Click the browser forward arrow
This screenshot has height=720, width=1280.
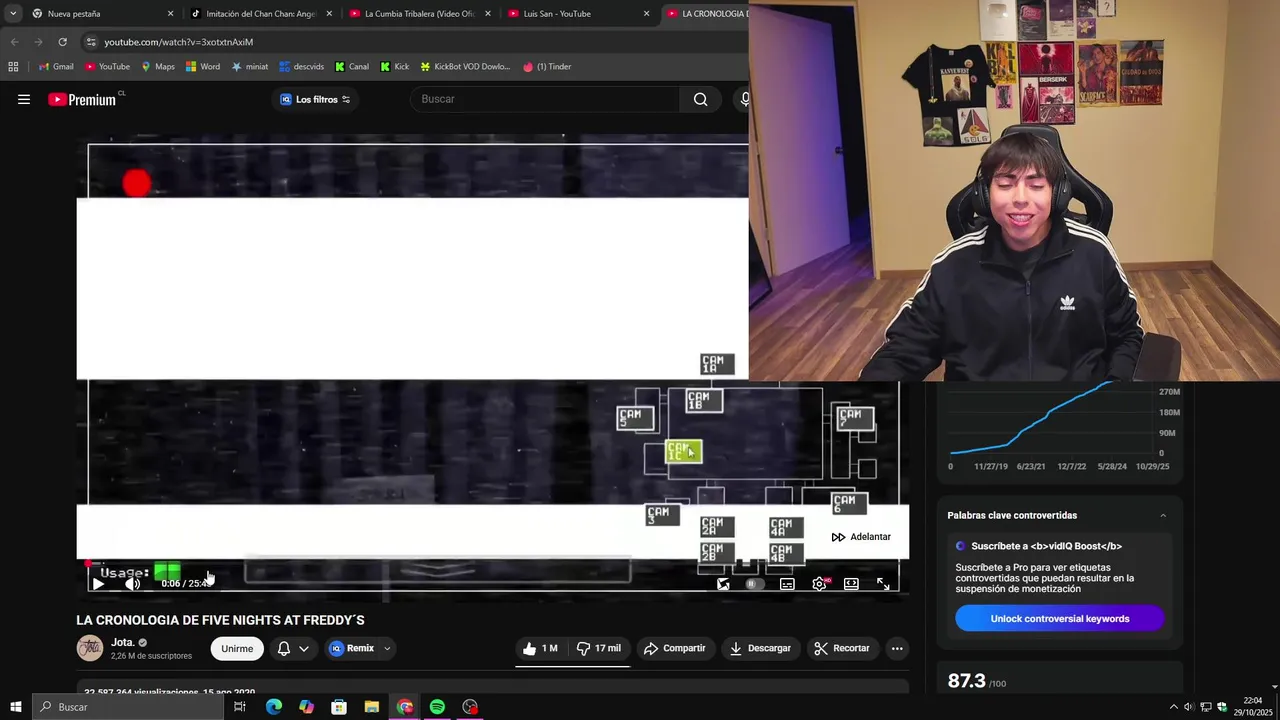pos(38,42)
